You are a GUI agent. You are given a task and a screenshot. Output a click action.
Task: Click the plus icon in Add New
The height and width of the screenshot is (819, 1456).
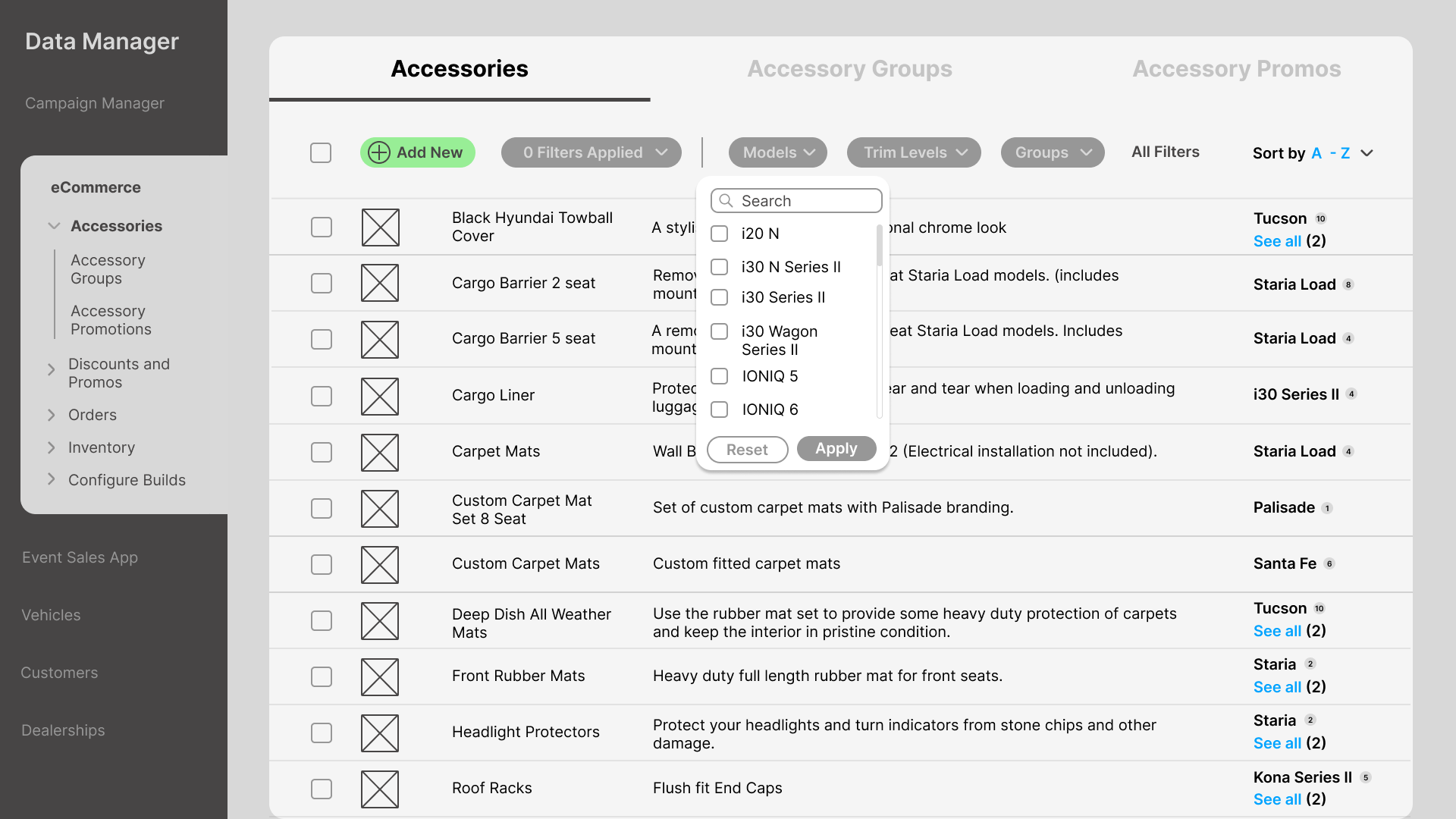click(x=378, y=152)
